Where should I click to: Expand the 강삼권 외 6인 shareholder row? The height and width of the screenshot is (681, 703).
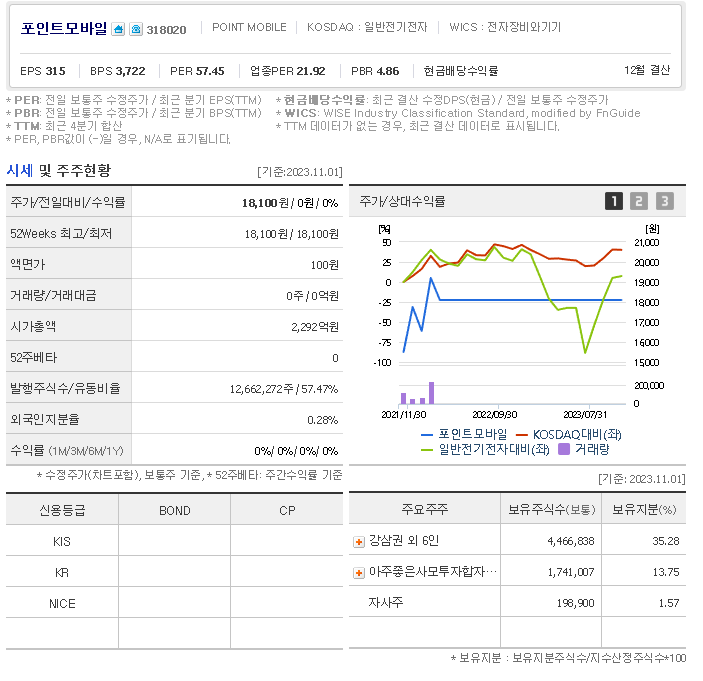(x=359, y=542)
